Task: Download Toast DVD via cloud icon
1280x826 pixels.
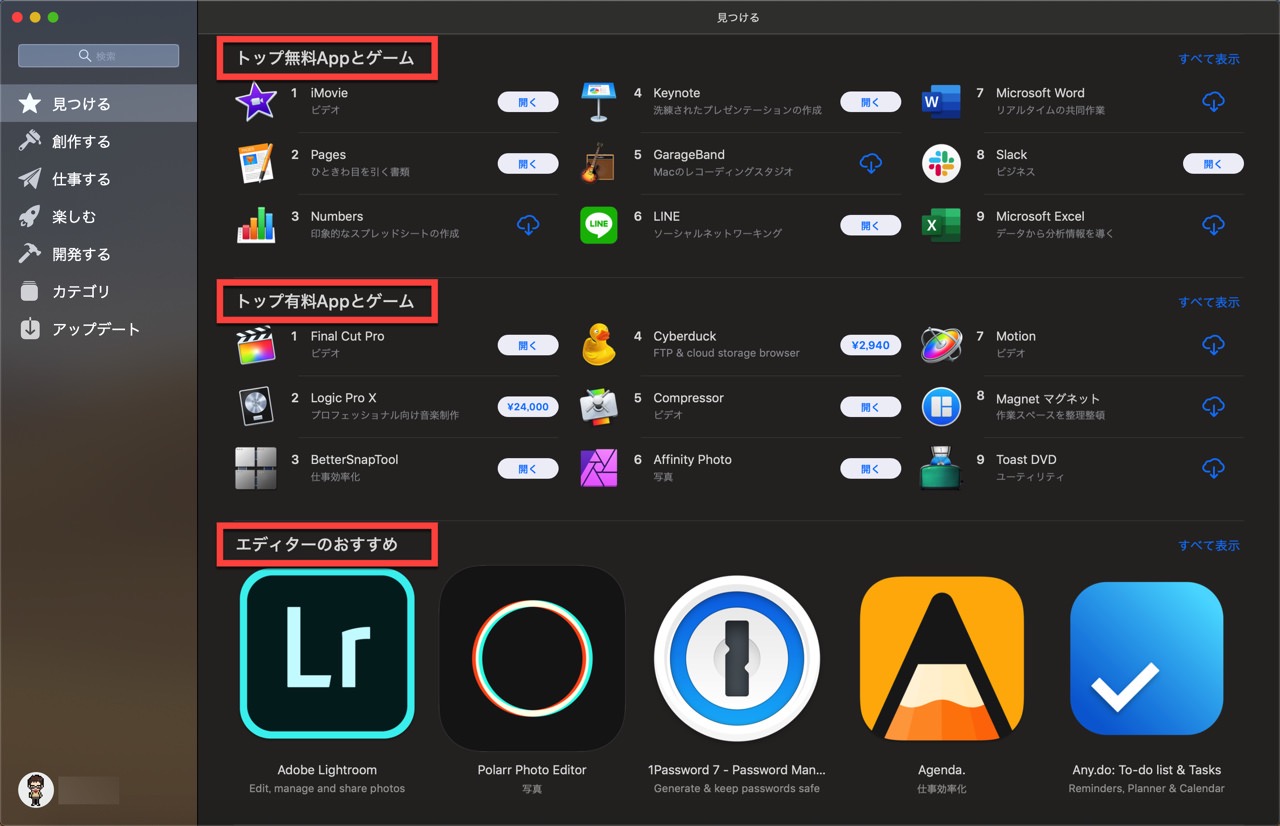Action: coord(1213,468)
